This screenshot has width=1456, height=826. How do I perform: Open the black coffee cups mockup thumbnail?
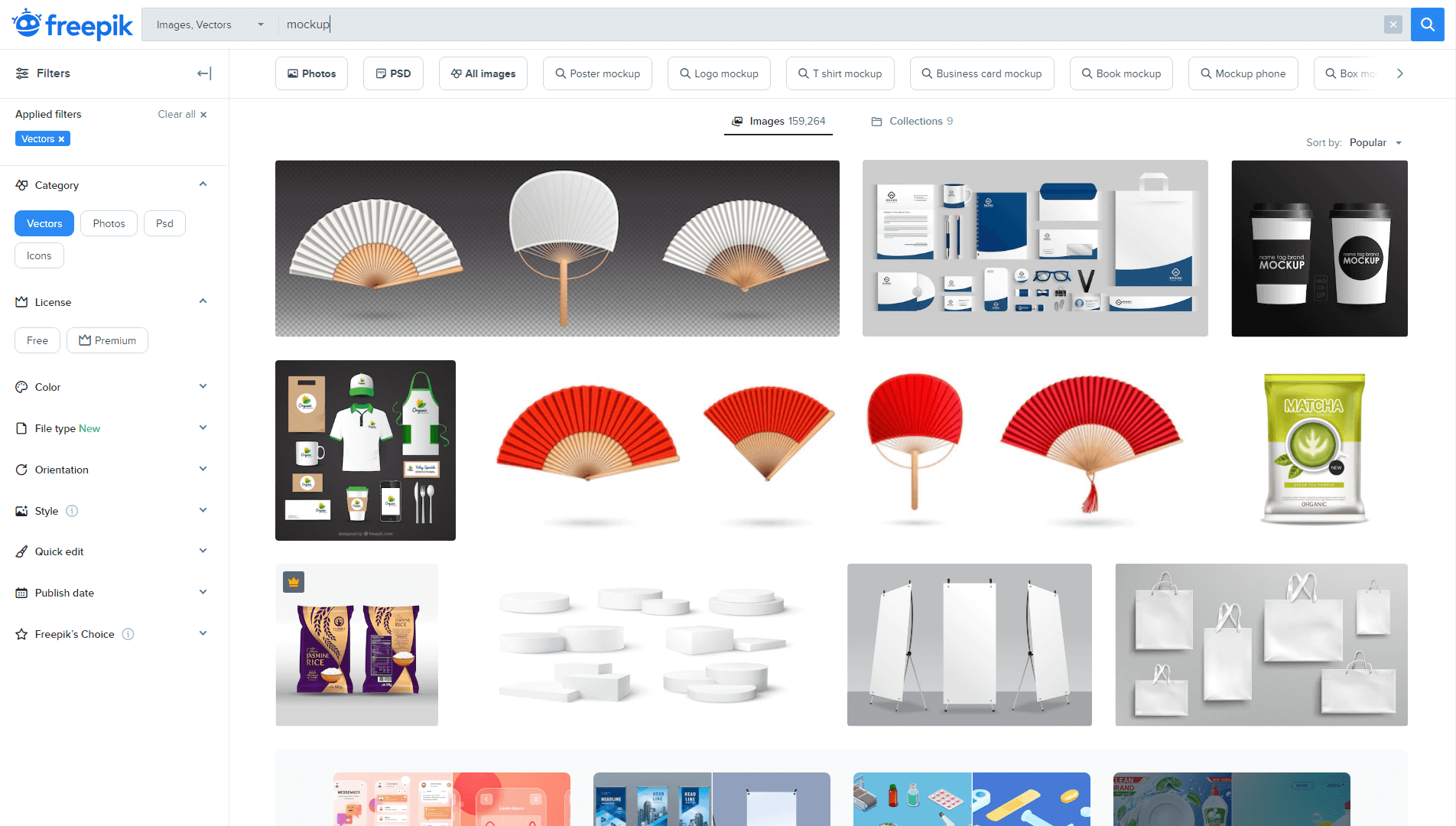[1319, 249]
